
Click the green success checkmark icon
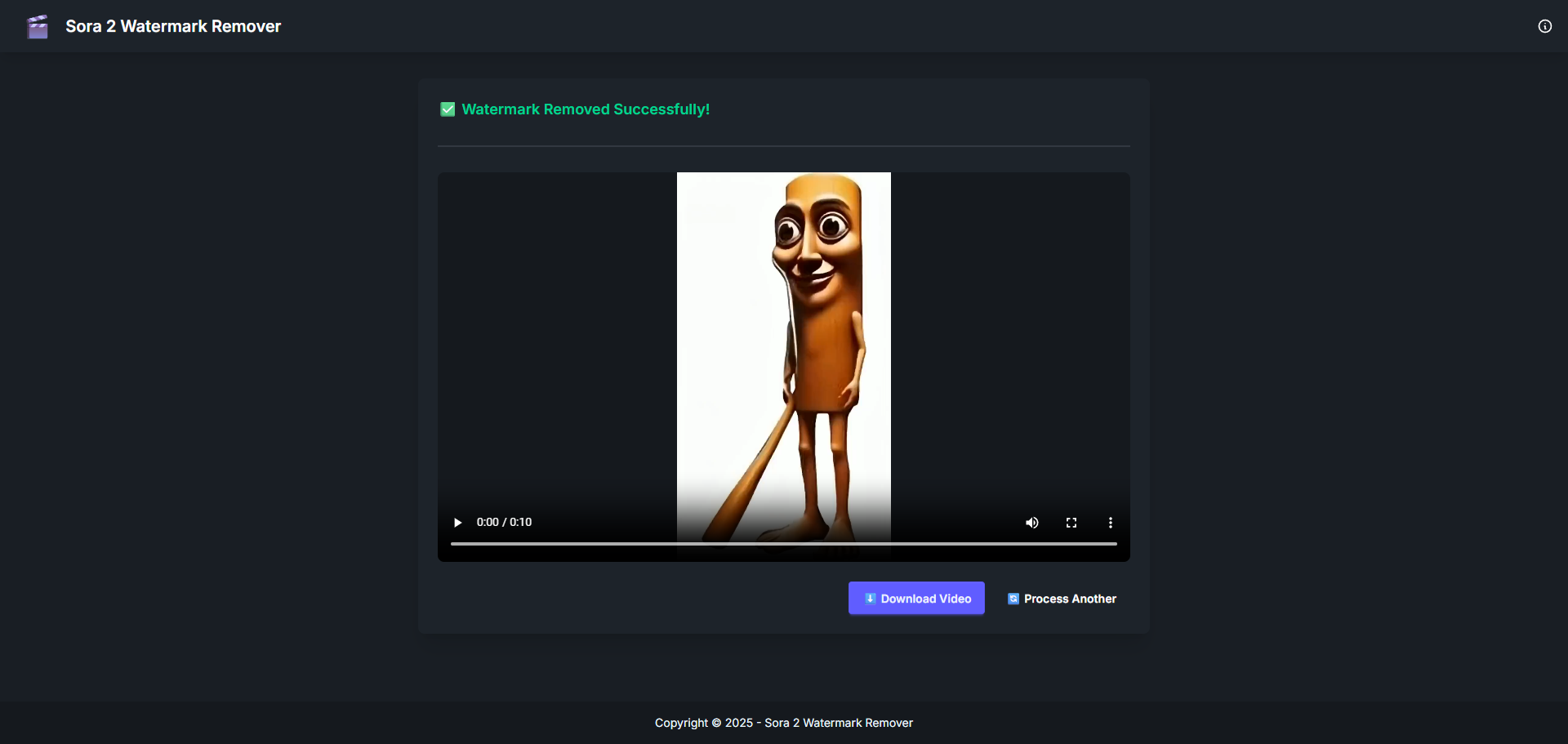click(448, 109)
